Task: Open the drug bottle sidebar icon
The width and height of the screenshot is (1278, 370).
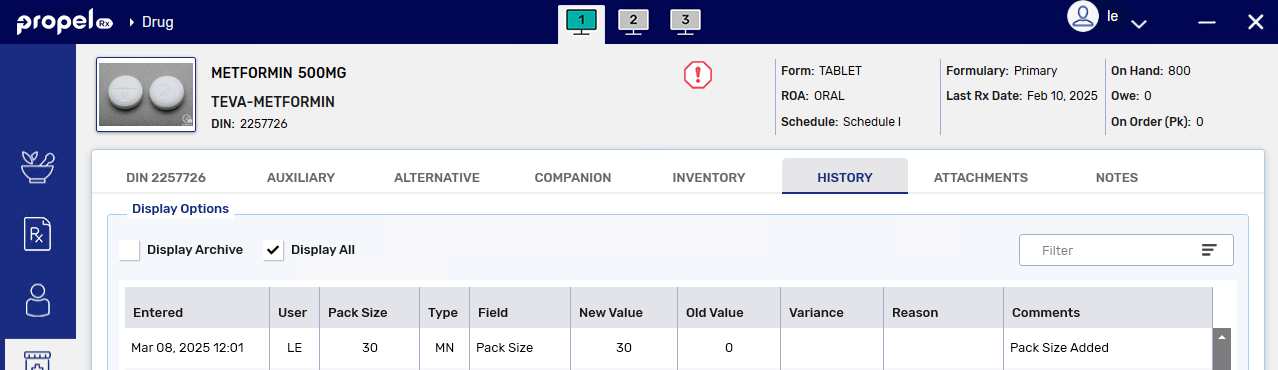Action: [x=38, y=360]
